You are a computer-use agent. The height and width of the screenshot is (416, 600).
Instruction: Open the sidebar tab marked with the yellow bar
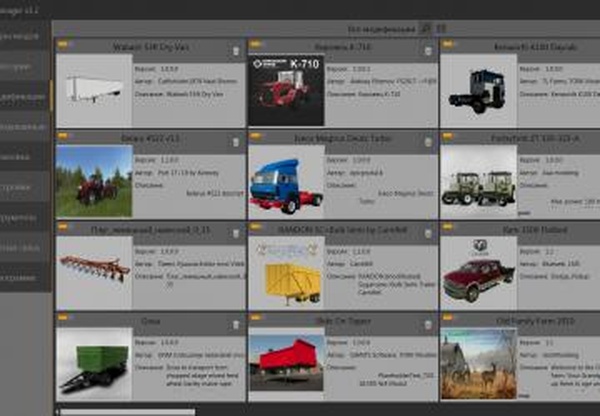(x=25, y=96)
